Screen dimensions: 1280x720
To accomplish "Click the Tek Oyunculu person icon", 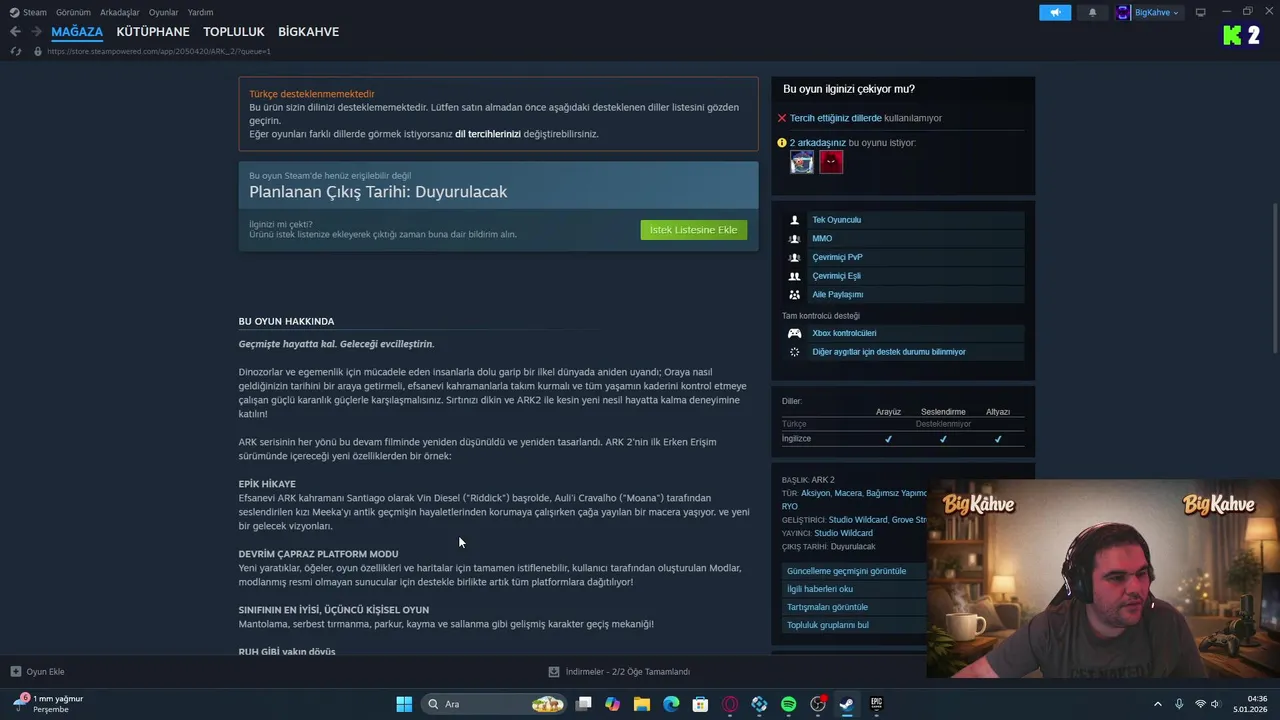I will (795, 220).
